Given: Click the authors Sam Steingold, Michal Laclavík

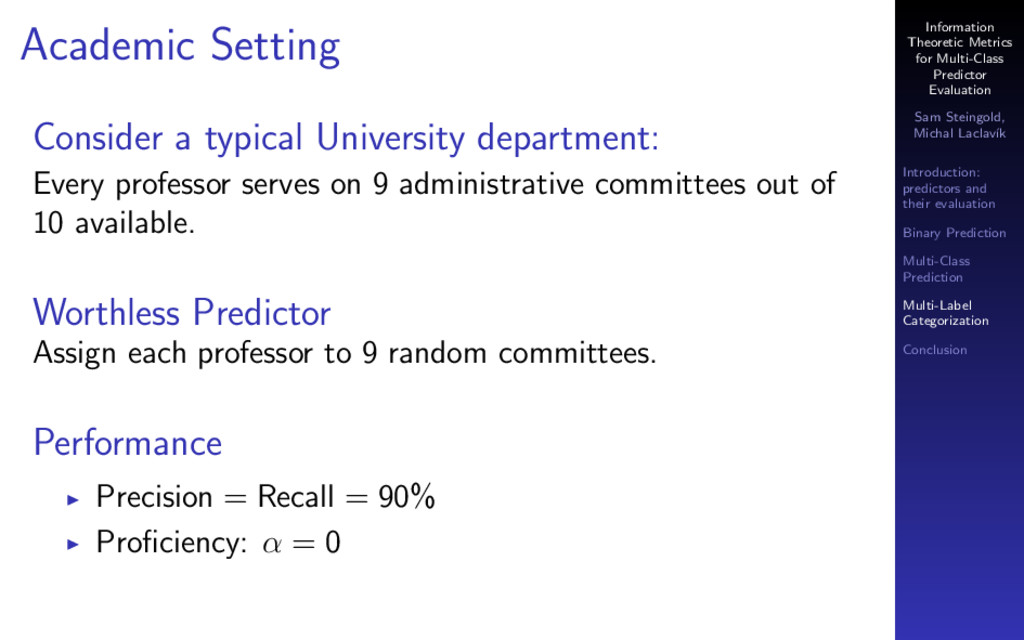Looking at the screenshot, I should click(959, 125).
